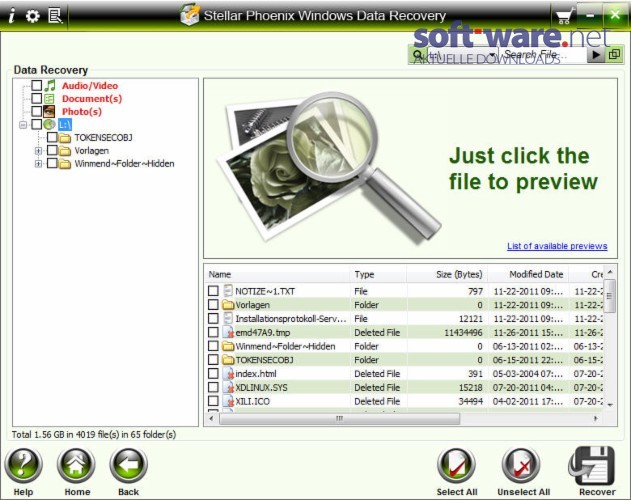This screenshot has height=500, width=631.
Task: Click the Unselect All icon
Action: point(522,465)
